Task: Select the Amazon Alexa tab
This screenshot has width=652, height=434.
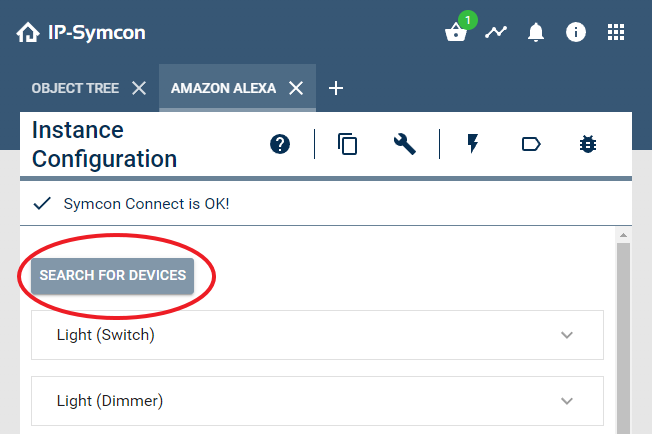Action: (223, 88)
